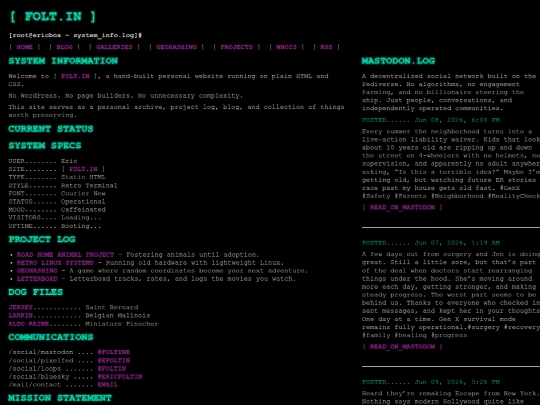The height and width of the screenshot is (405, 540).
Task: Visit the Letterboxd project link
Action: pos(37,279)
